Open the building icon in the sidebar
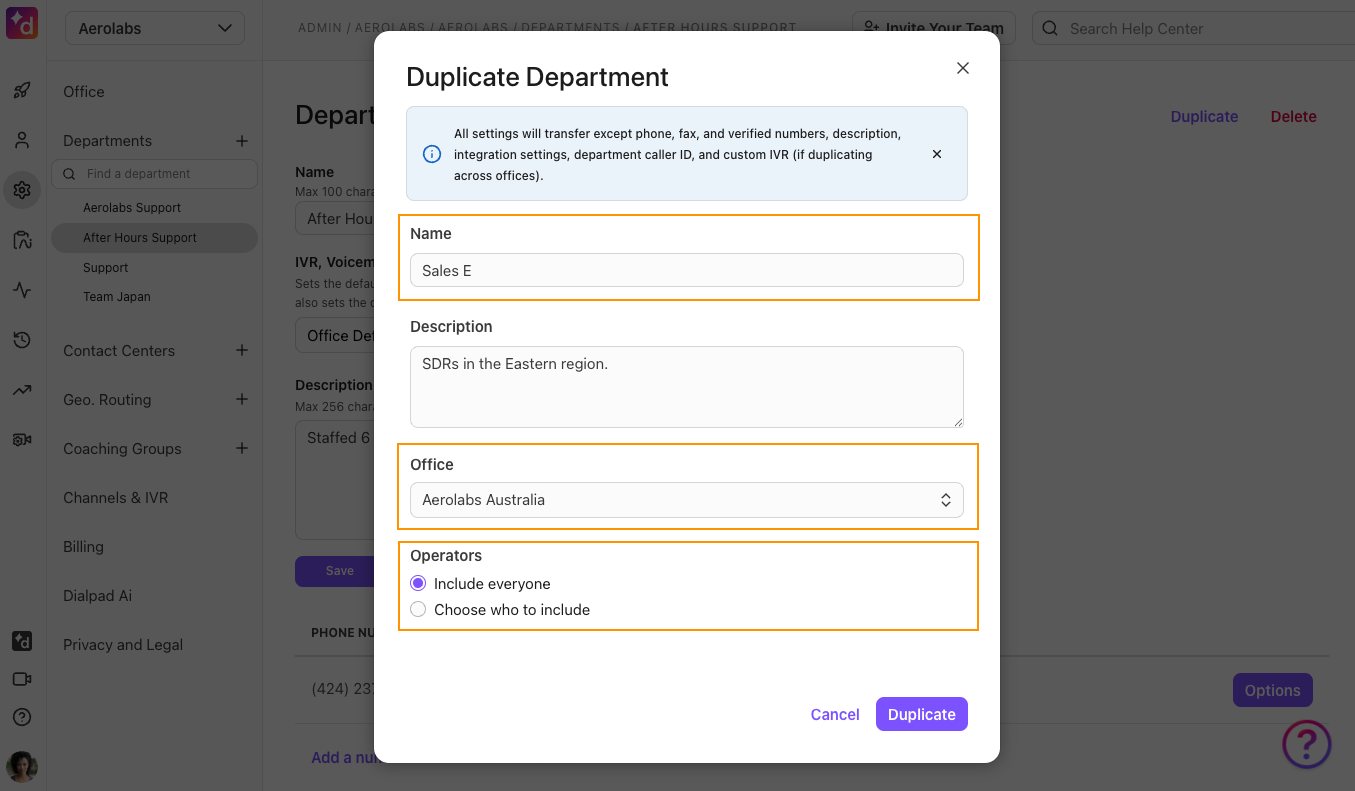The image size is (1355, 791). [x=22, y=240]
